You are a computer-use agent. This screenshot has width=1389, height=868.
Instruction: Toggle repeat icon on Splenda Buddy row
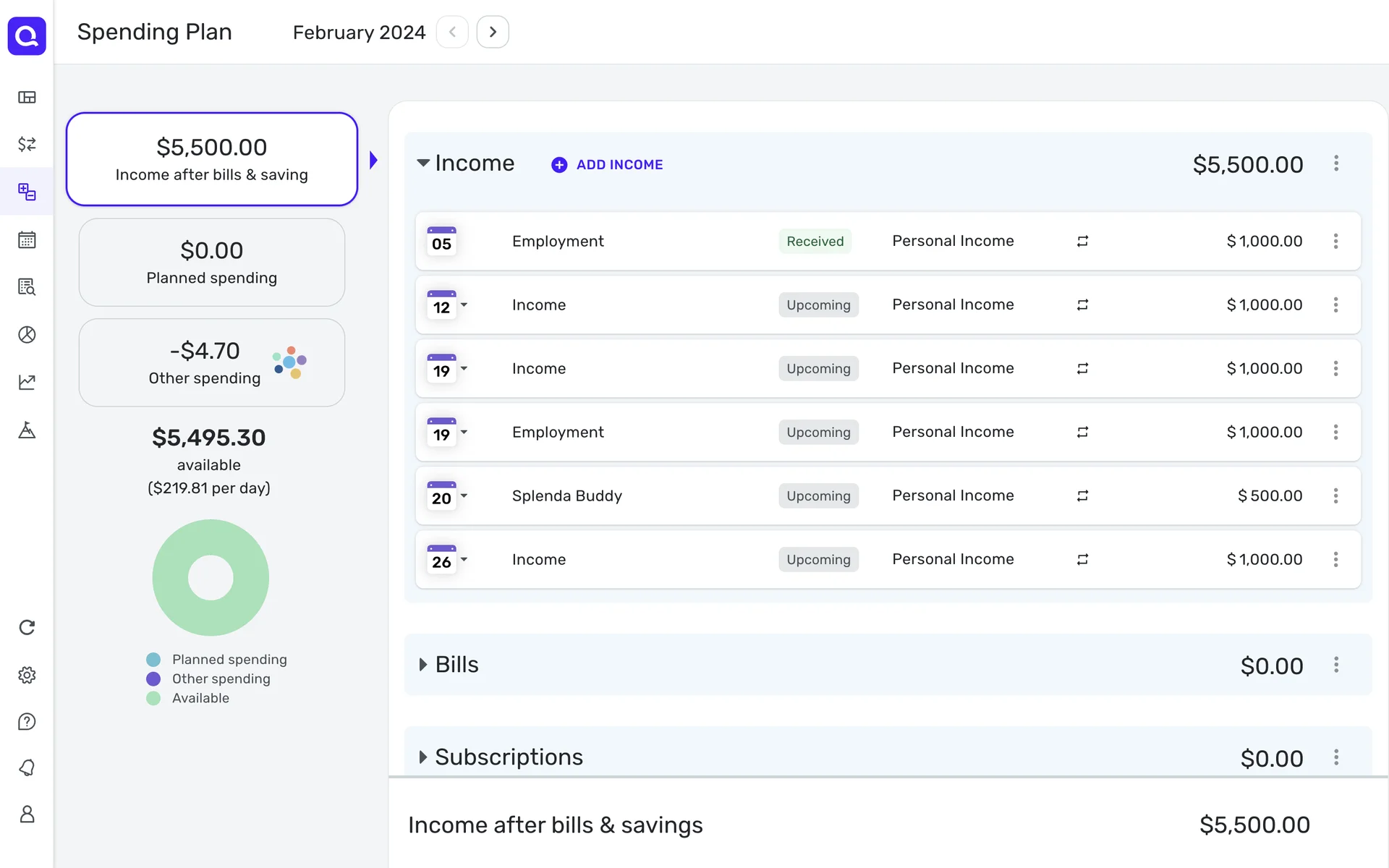[1082, 495]
